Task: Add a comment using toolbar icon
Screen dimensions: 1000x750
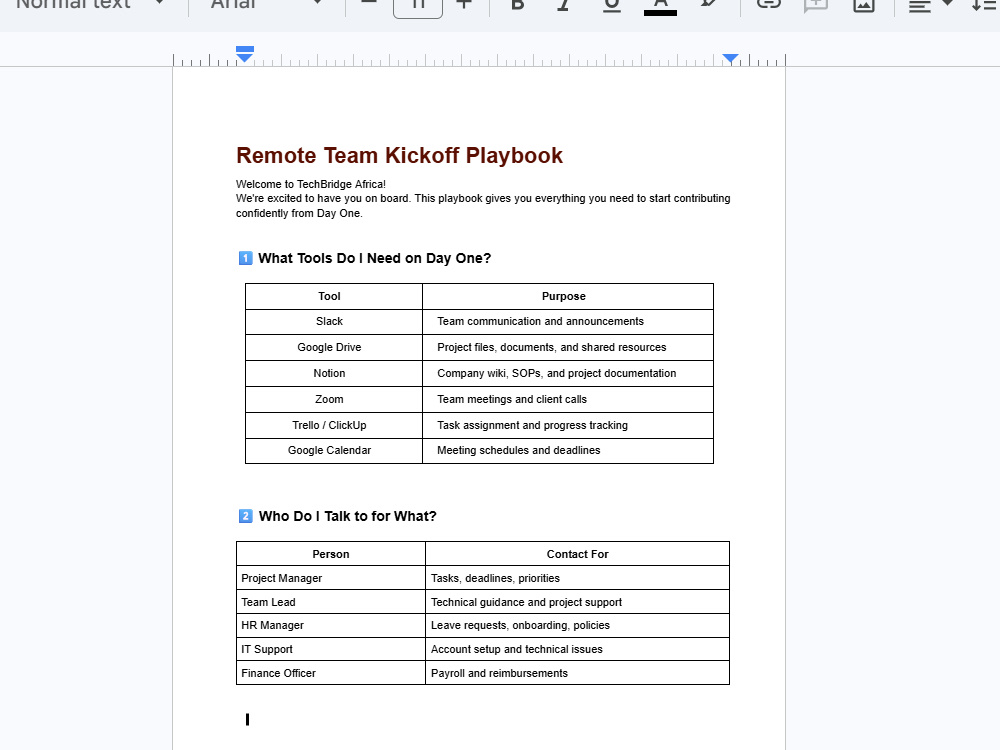Action: coord(816,5)
